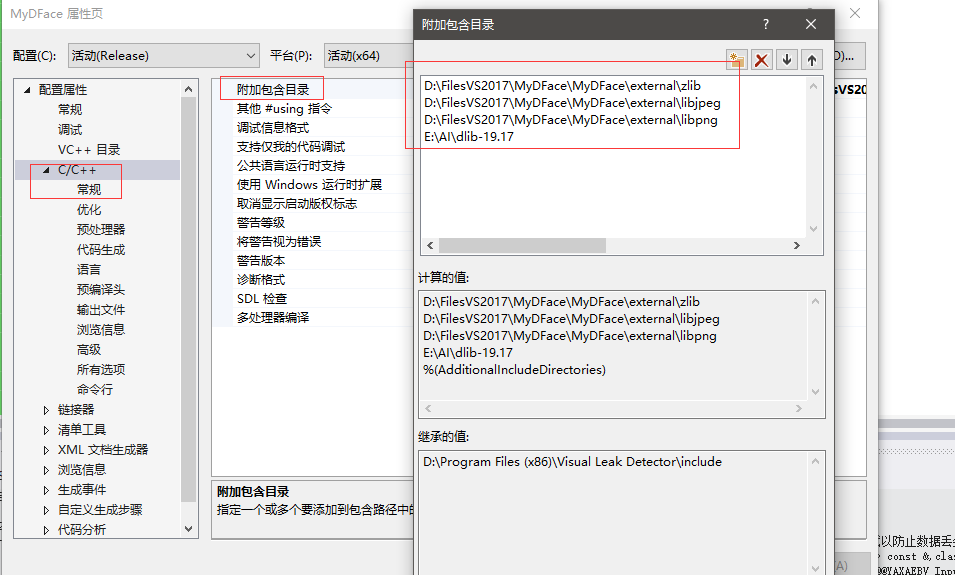The image size is (955, 575).
Task: Click the up arrow of property tree scrollbar
Action: tap(188, 90)
